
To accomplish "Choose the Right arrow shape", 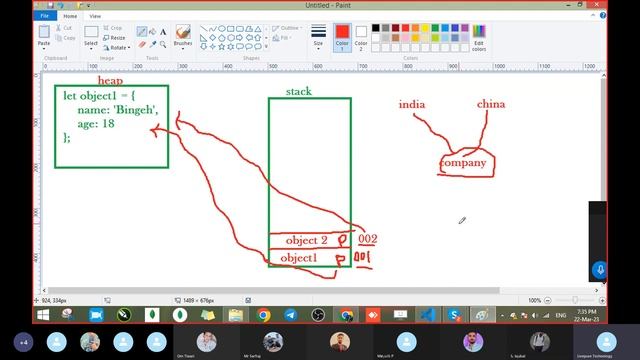I will [240, 38].
